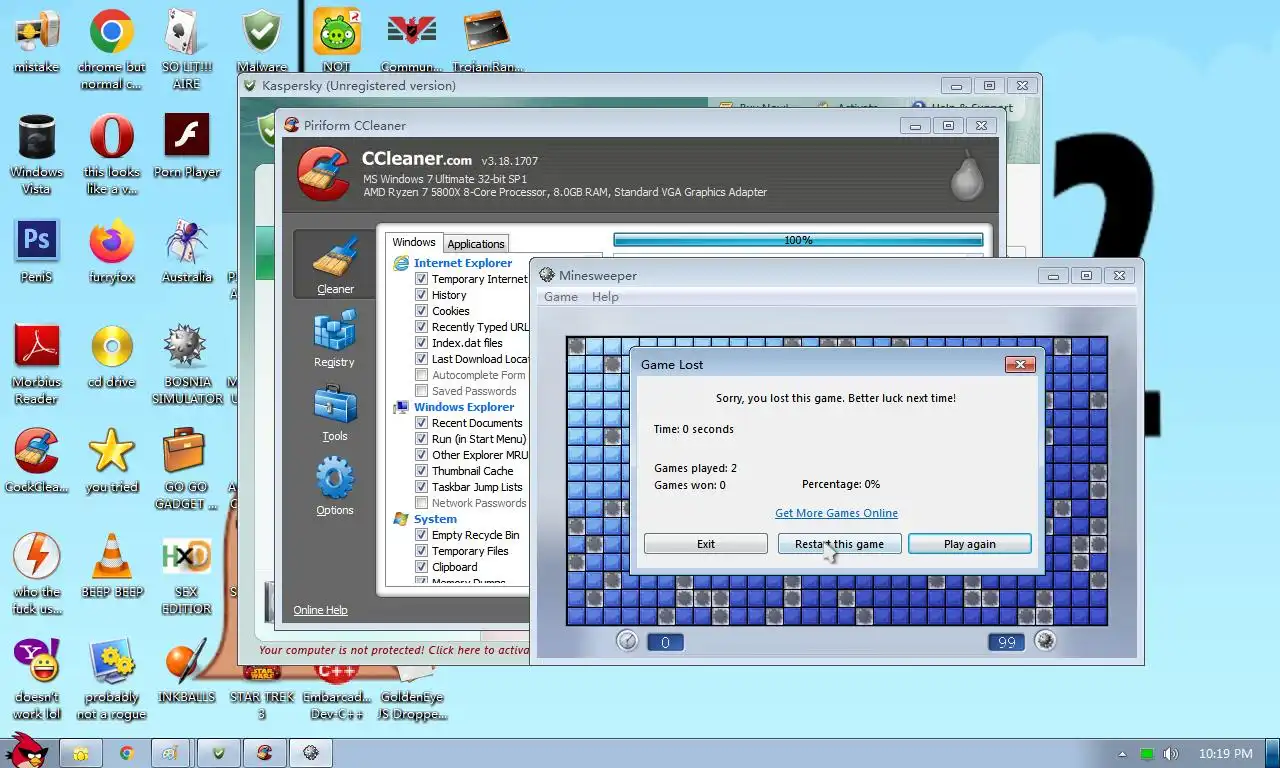Viewport: 1280px width, 768px height.
Task: Click the Exit button in Game Lost dialog
Action: tap(706, 544)
